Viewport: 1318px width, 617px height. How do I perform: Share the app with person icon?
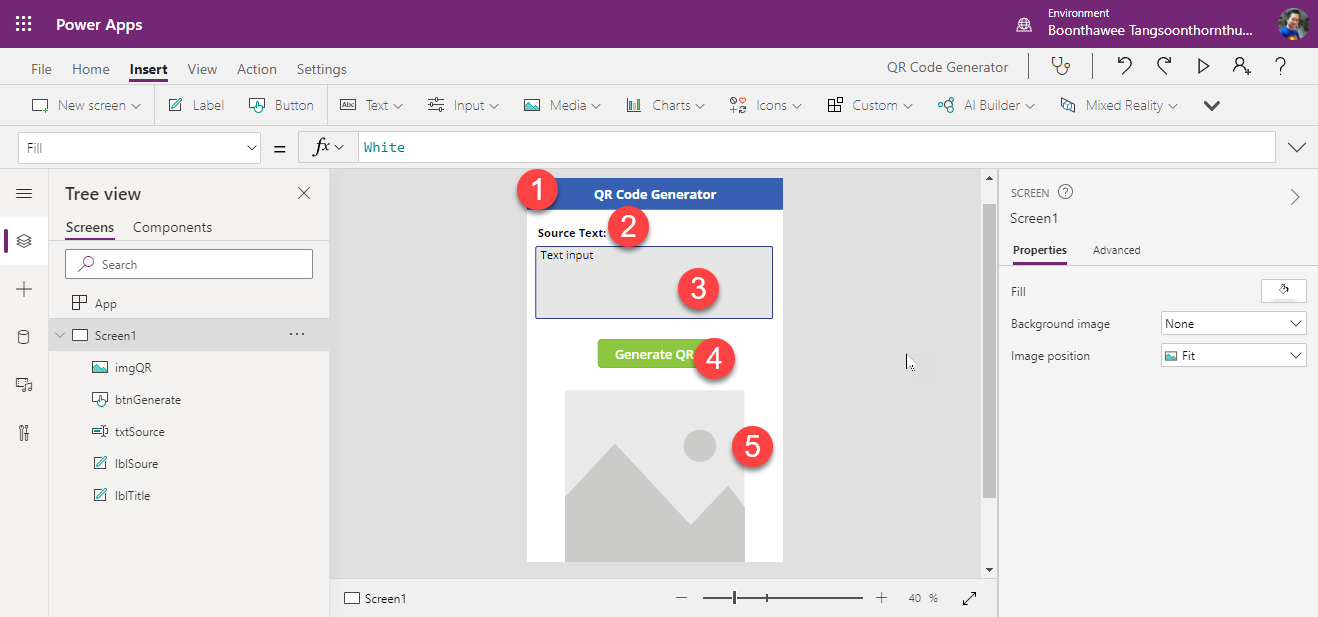coord(1241,67)
